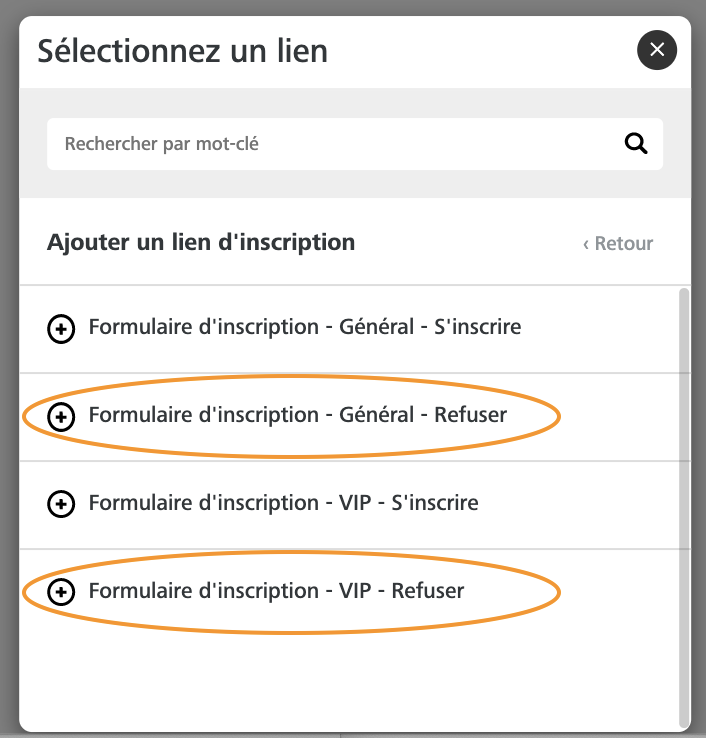Go back using the Retour link
Image resolution: width=706 pixels, height=738 pixels.
coord(618,244)
